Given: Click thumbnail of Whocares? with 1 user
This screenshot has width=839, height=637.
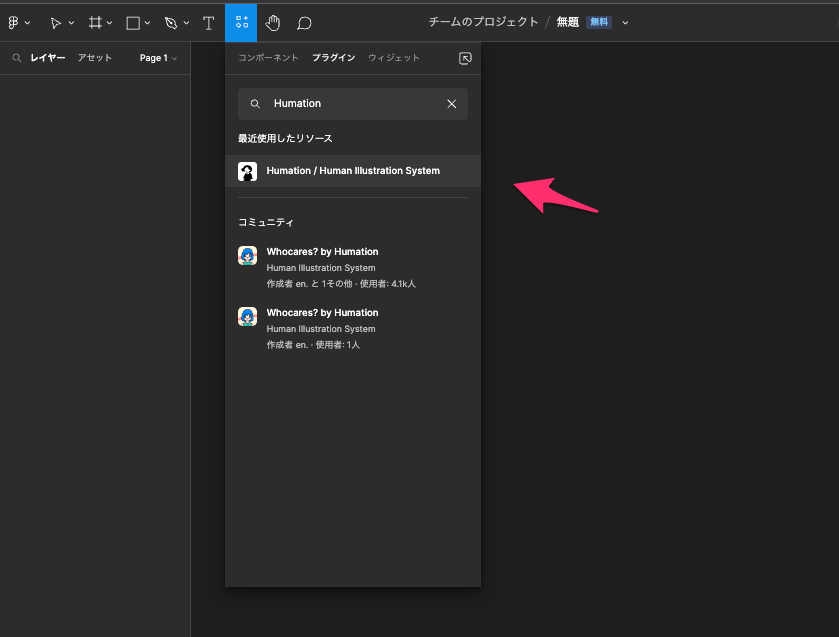Looking at the screenshot, I should pos(247,316).
